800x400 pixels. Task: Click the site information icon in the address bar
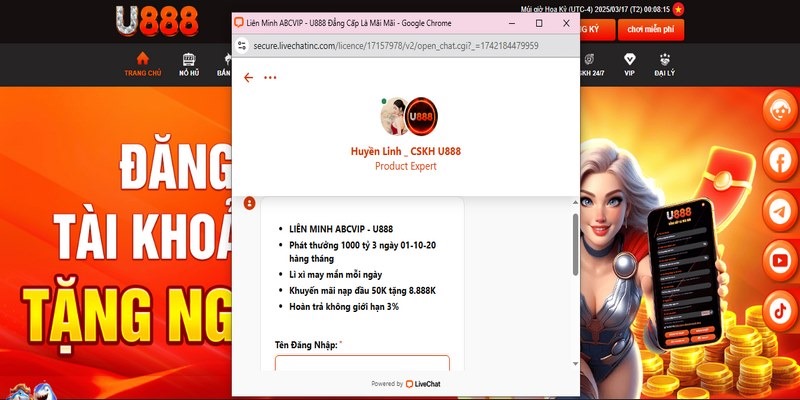[242, 46]
